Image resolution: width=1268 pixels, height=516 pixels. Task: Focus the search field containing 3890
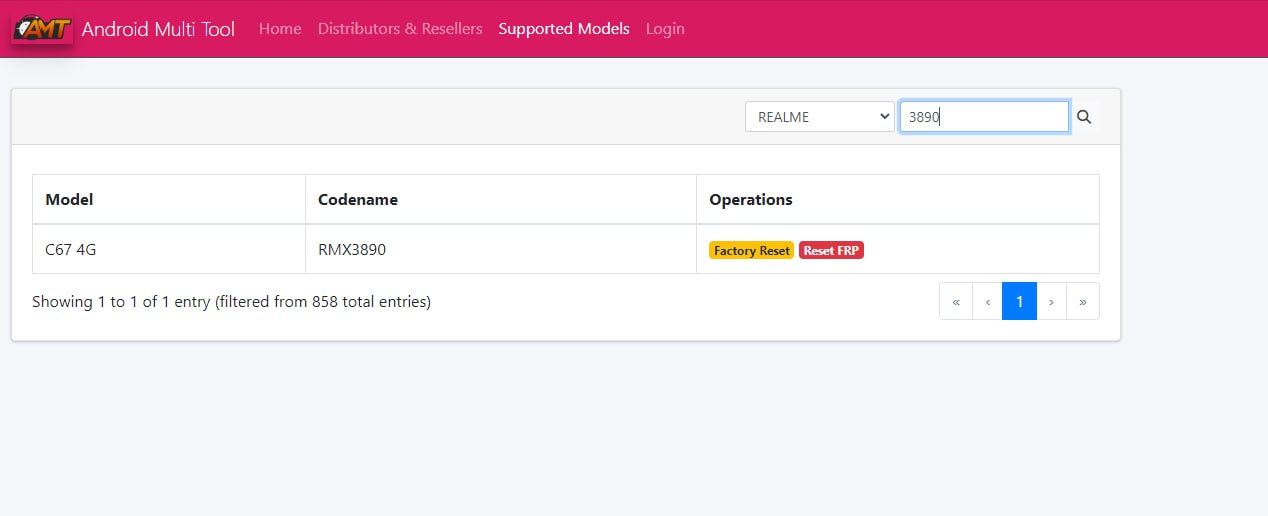coord(985,117)
